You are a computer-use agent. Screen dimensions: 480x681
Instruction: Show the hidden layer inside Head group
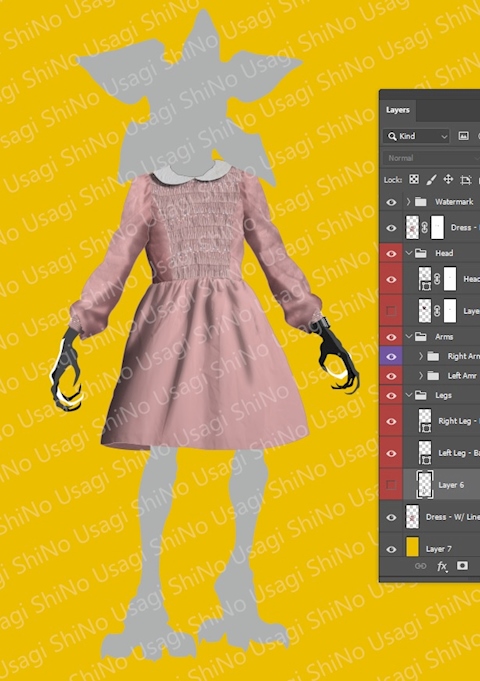(391, 311)
